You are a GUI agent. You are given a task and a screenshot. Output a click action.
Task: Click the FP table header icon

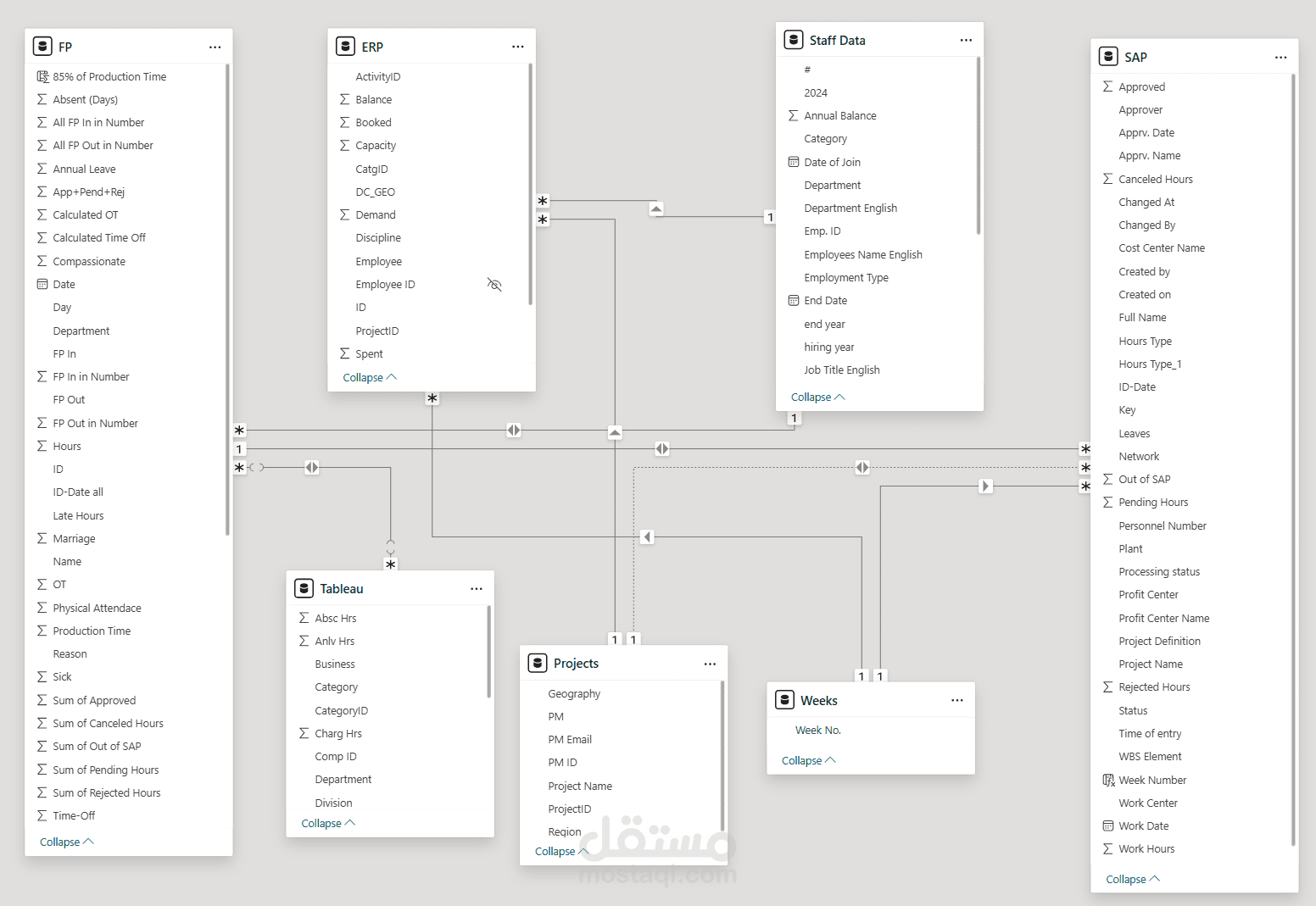pos(42,47)
